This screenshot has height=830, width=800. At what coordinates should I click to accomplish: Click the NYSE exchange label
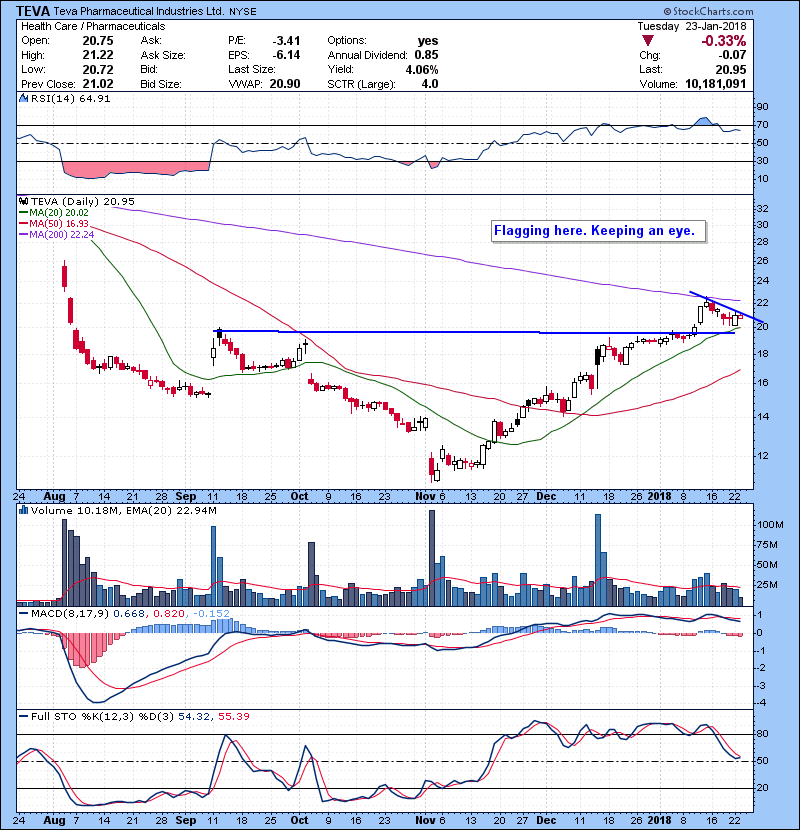[242, 12]
